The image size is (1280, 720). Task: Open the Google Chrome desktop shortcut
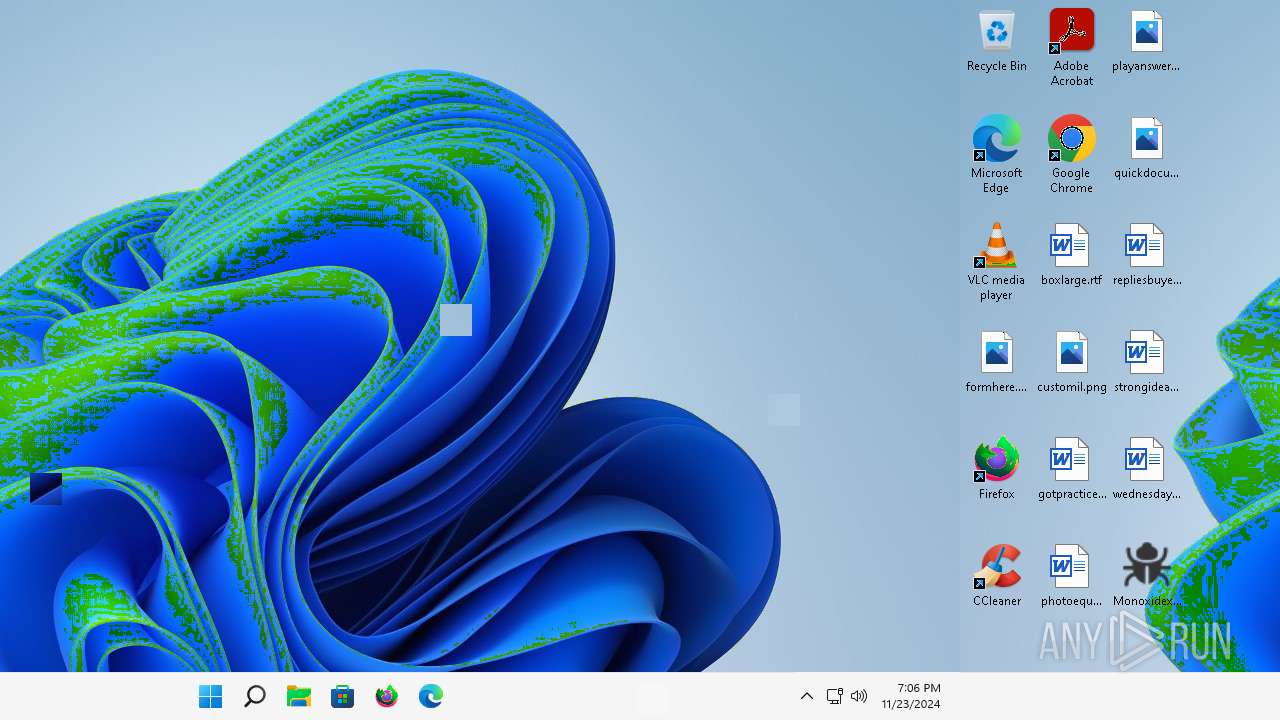click(x=1071, y=154)
